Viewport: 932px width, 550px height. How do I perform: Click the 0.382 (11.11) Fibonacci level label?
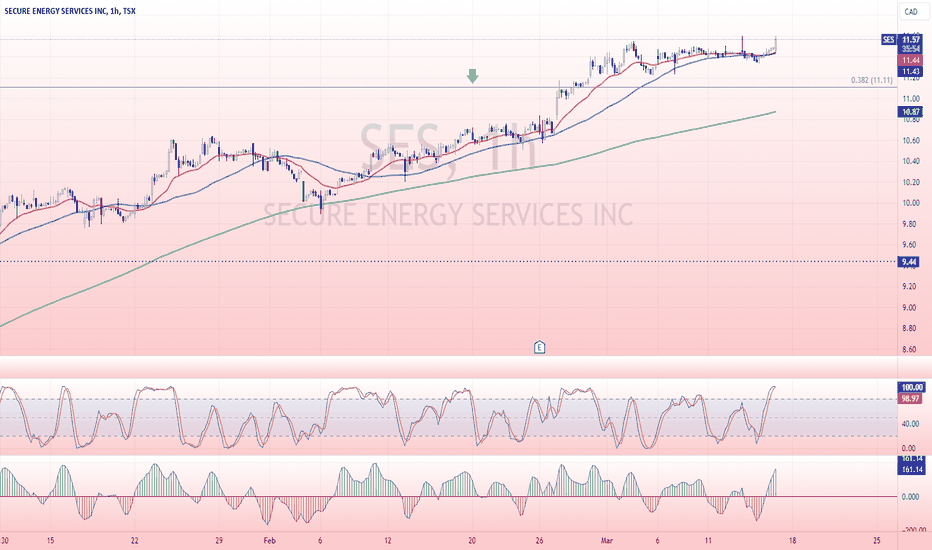point(871,80)
